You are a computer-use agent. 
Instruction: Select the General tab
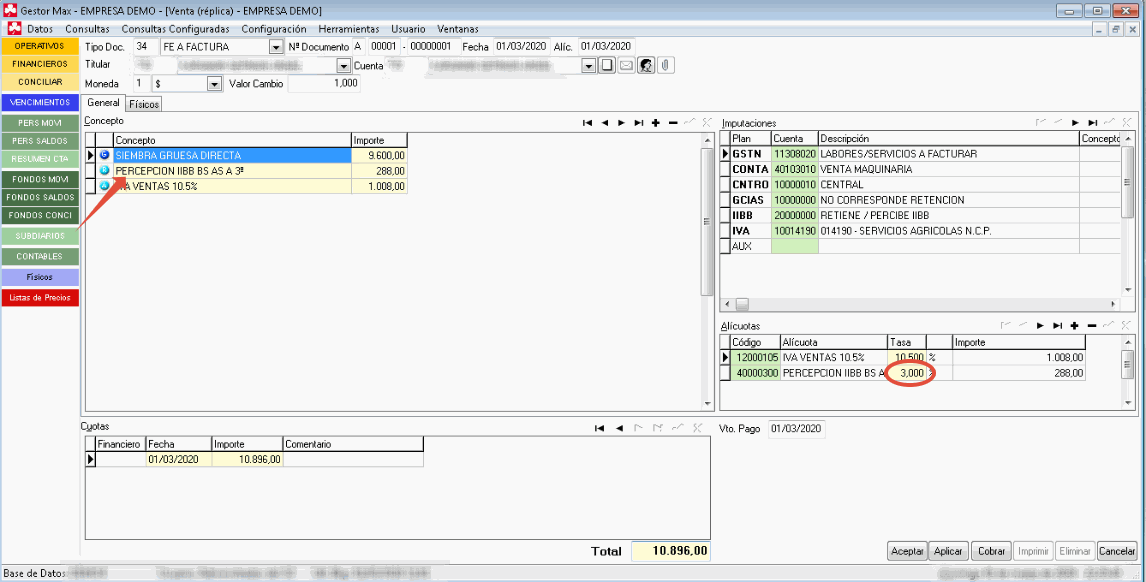[x=103, y=103]
